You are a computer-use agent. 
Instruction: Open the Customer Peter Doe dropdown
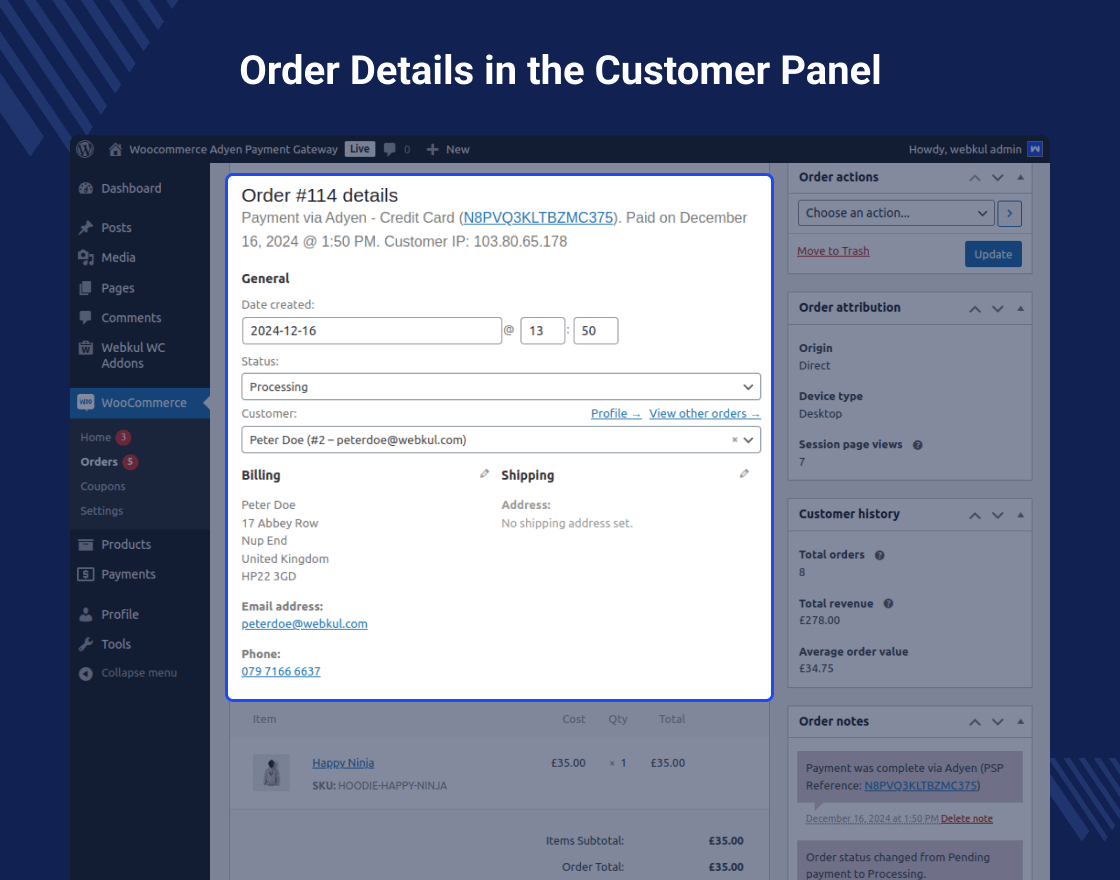(501, 440)
